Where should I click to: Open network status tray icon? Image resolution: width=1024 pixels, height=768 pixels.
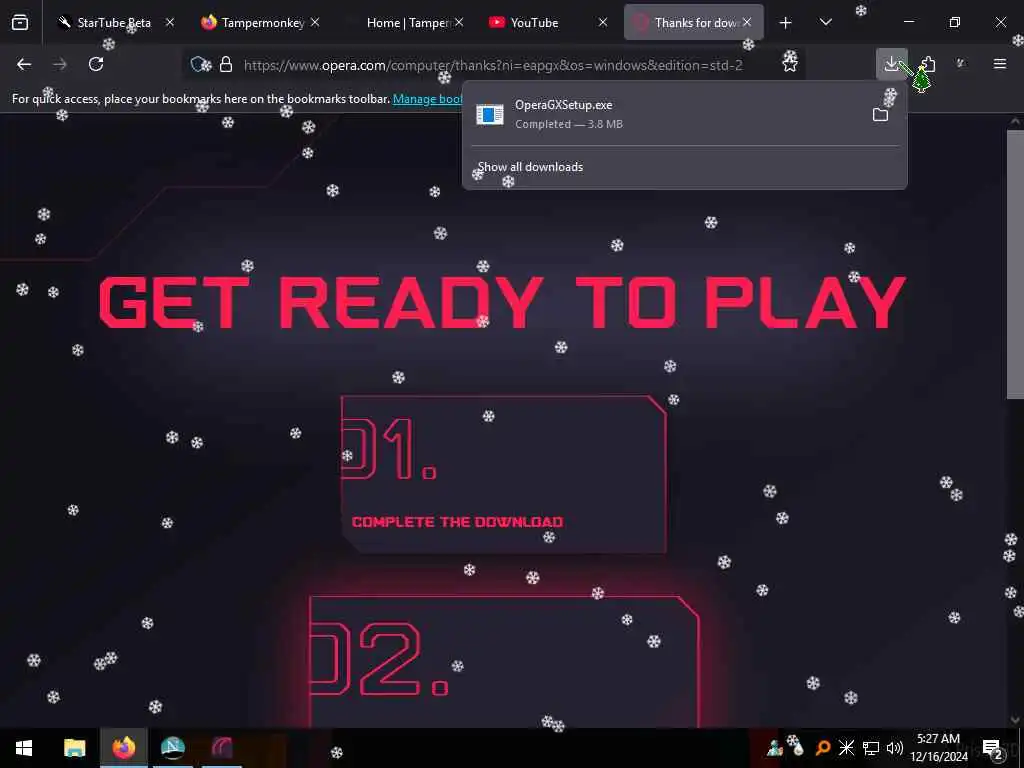871,748
